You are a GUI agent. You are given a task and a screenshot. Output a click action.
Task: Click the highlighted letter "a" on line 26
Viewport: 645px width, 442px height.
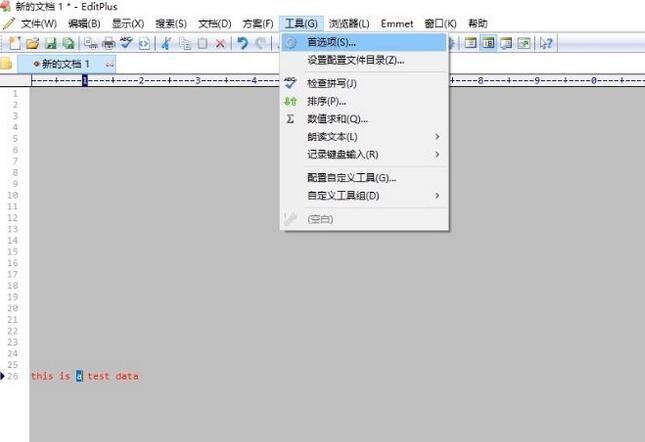pyautogui.click(x=79, y=376)
